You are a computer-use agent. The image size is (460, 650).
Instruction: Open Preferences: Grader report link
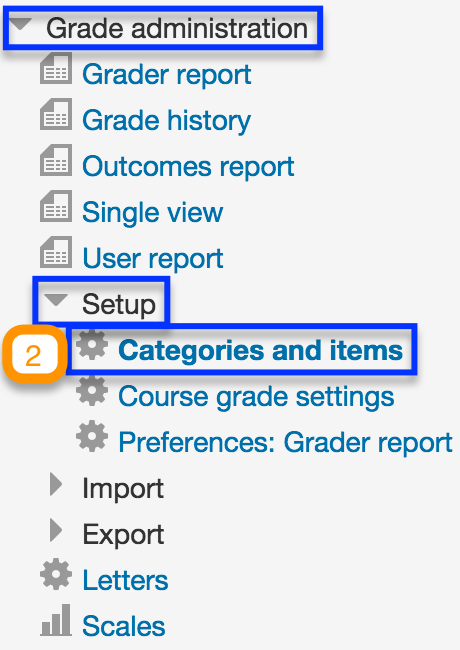pos(285,442)
